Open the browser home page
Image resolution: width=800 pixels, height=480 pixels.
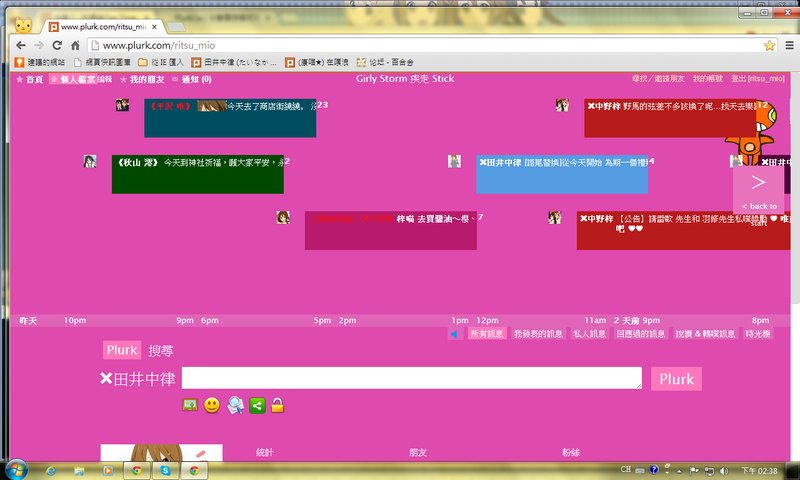click(x=75, y=45)
